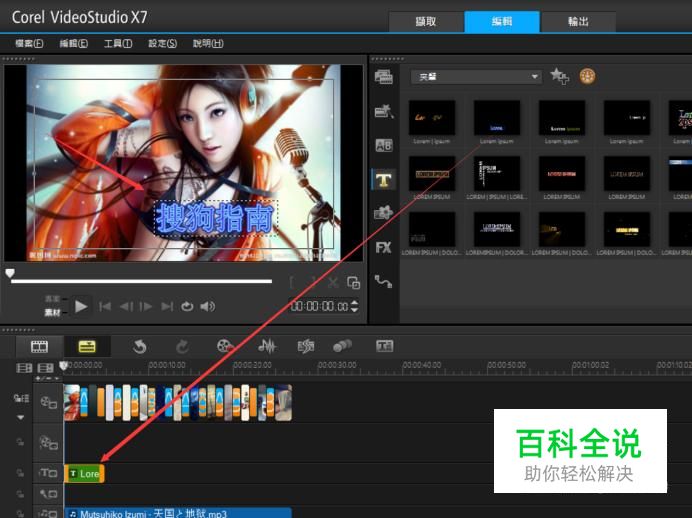Viewport: 692px width, 518px height.
Task: Open the 工具(T) menu
Action: 118,43
